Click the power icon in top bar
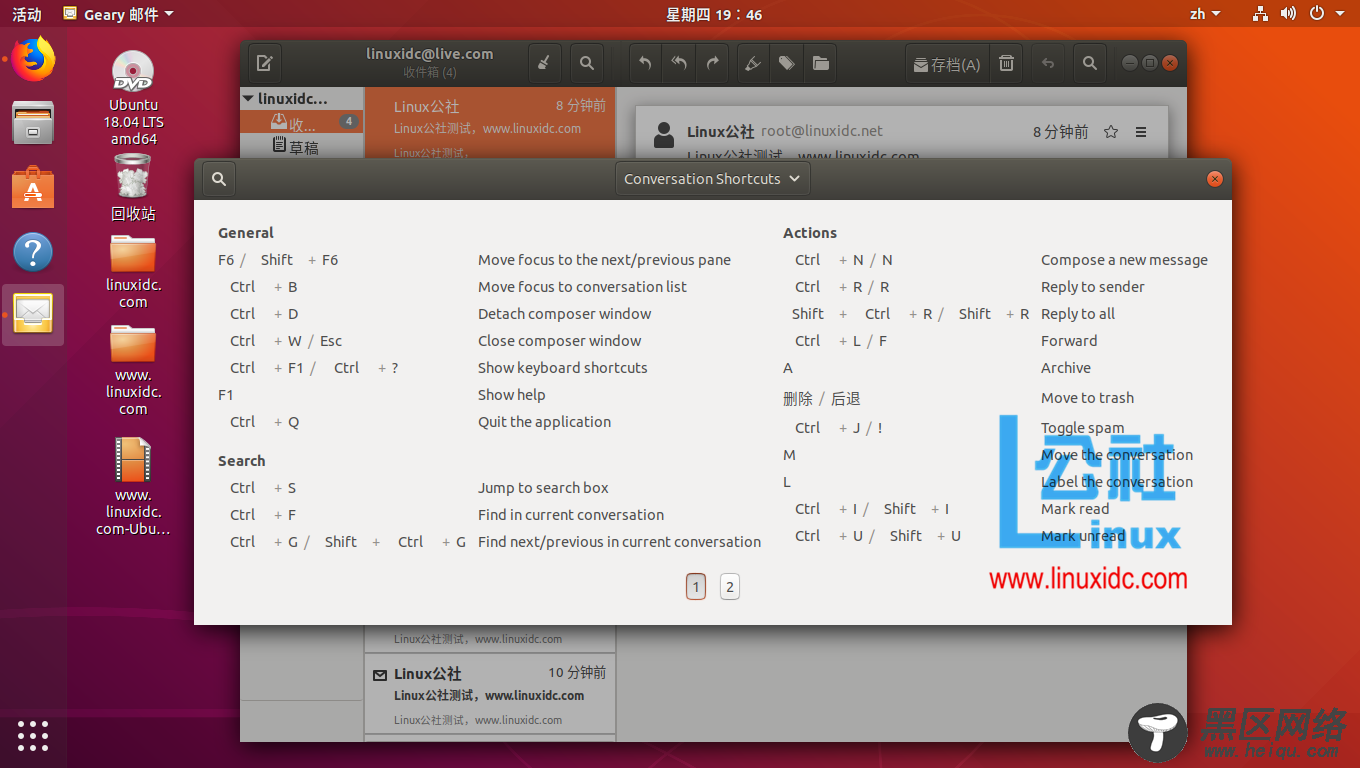Image resolution: width=1360 pixels, height=768 pixels. pos(1317,14)
